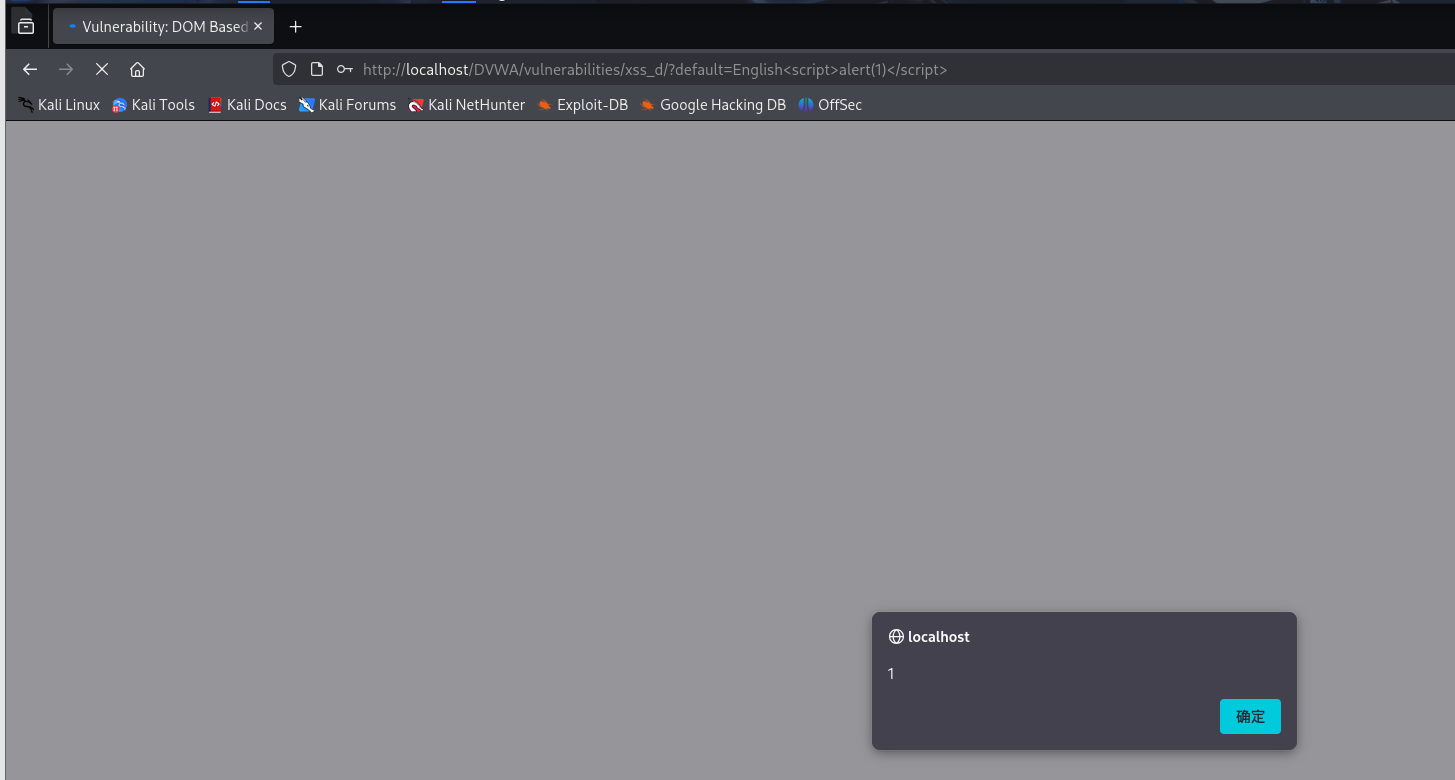The height and width of the screenshot is (780, 1455).
Task: Confirm the alert with 确定 button
Action: (1250, 716)
